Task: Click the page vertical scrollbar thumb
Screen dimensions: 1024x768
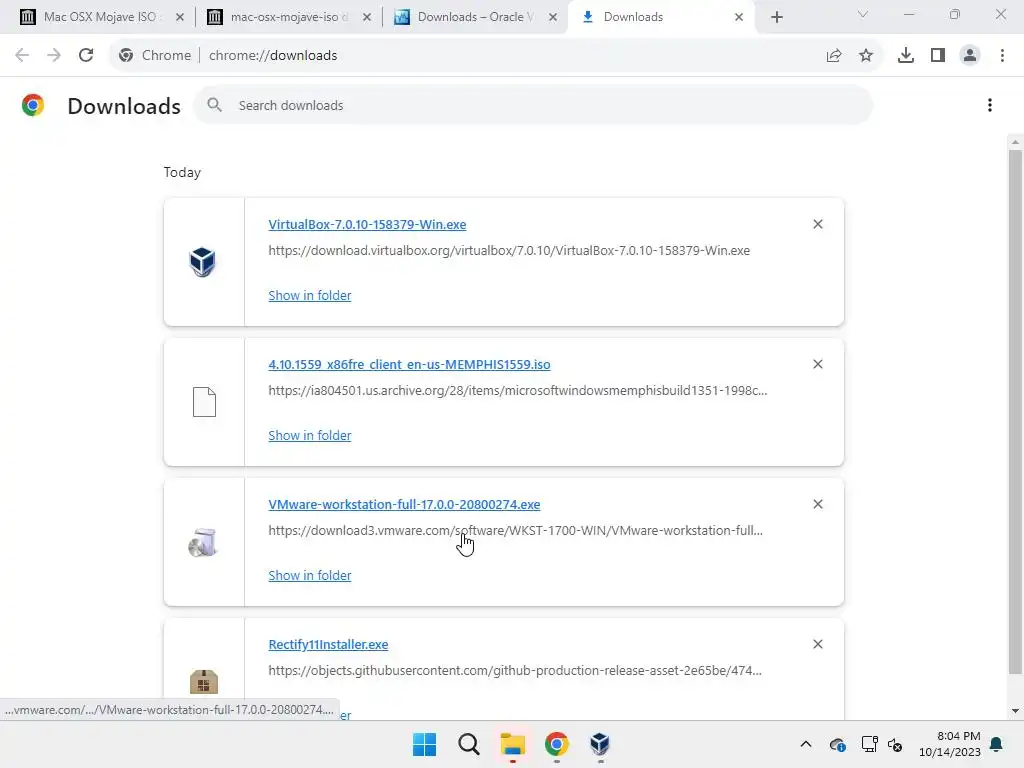Action: coord(1015,411)
